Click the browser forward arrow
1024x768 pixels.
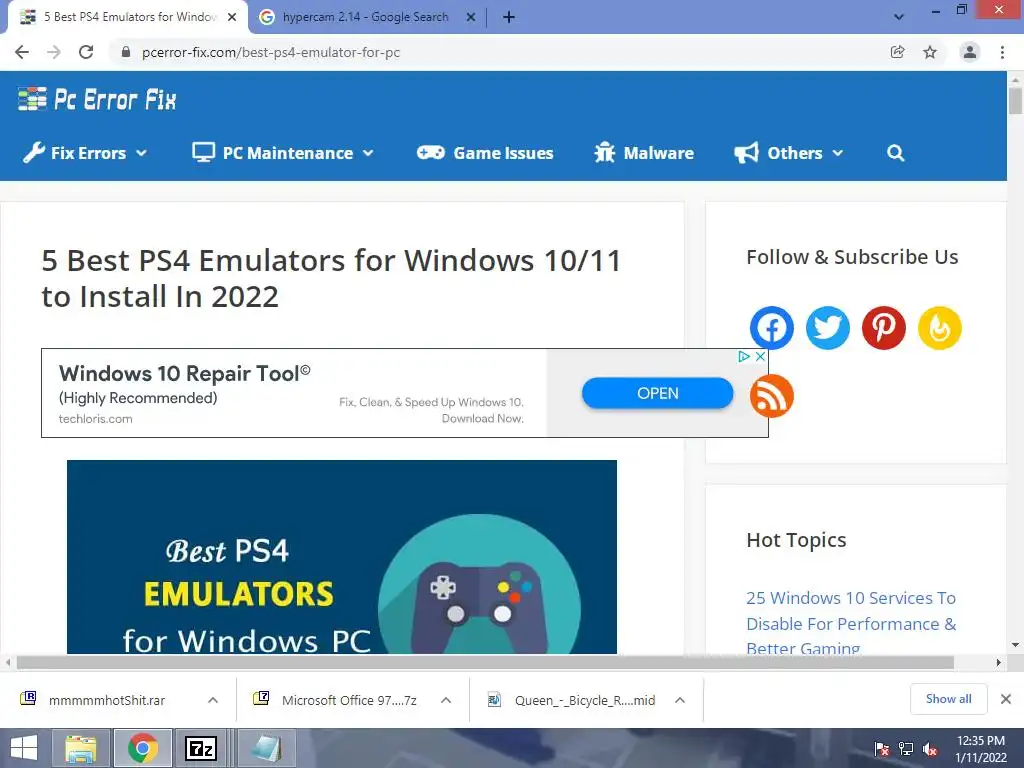point(54,52)
